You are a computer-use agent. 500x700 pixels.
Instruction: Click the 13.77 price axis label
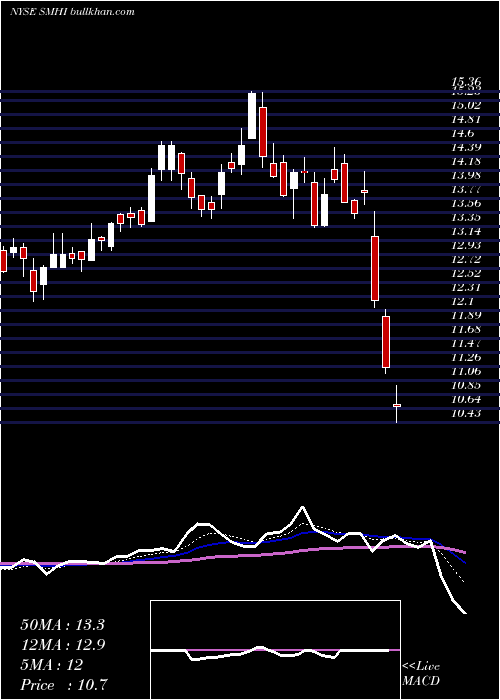[x=466, y=189]
